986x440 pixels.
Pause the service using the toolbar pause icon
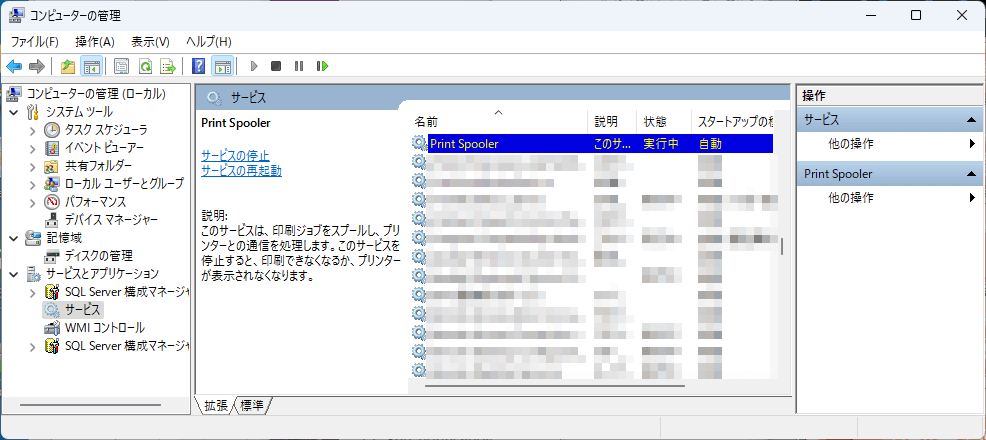(x=299, y=66)
